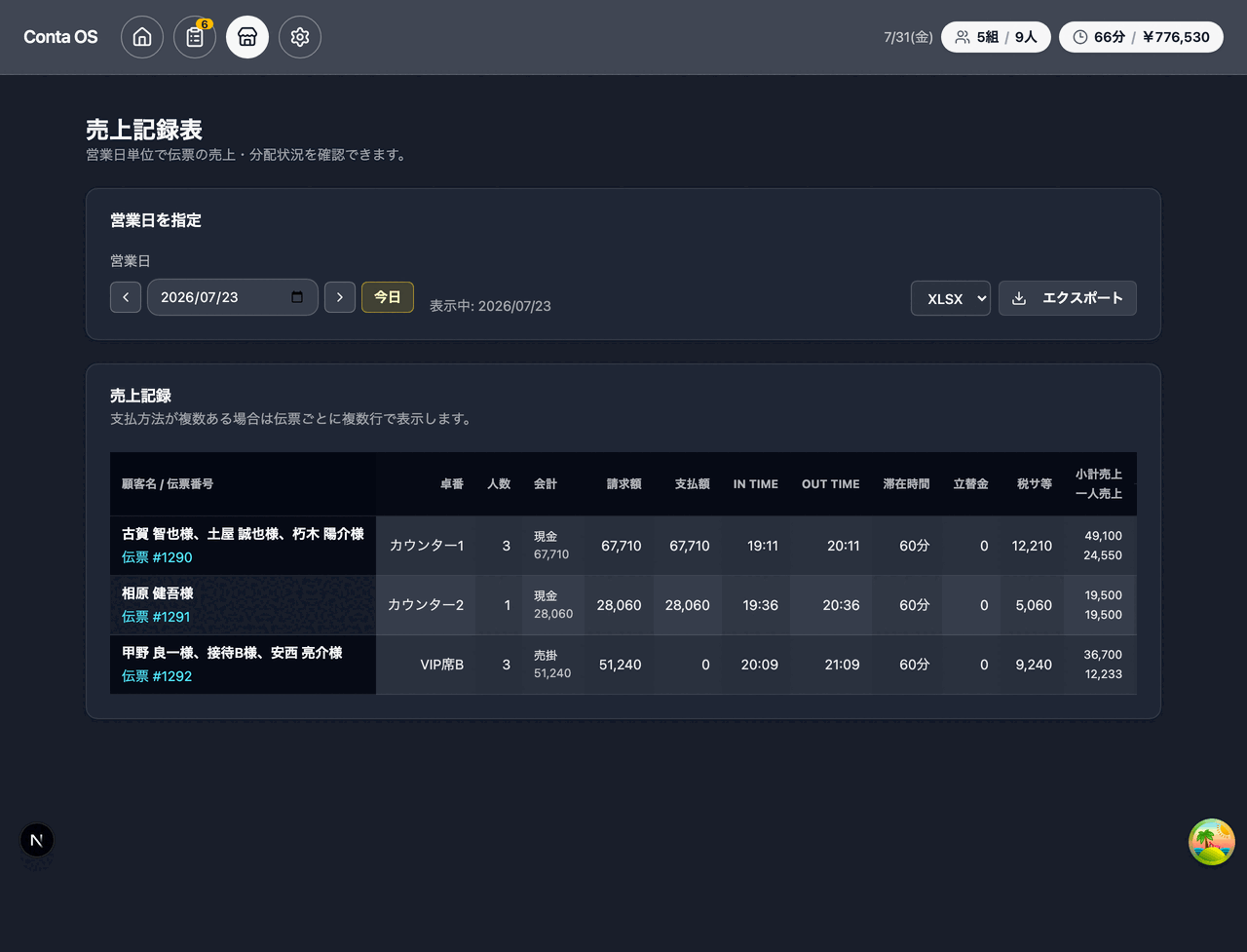Click the カウンター1 table cell
The image size is (1247, 952).
pos(427,546)
